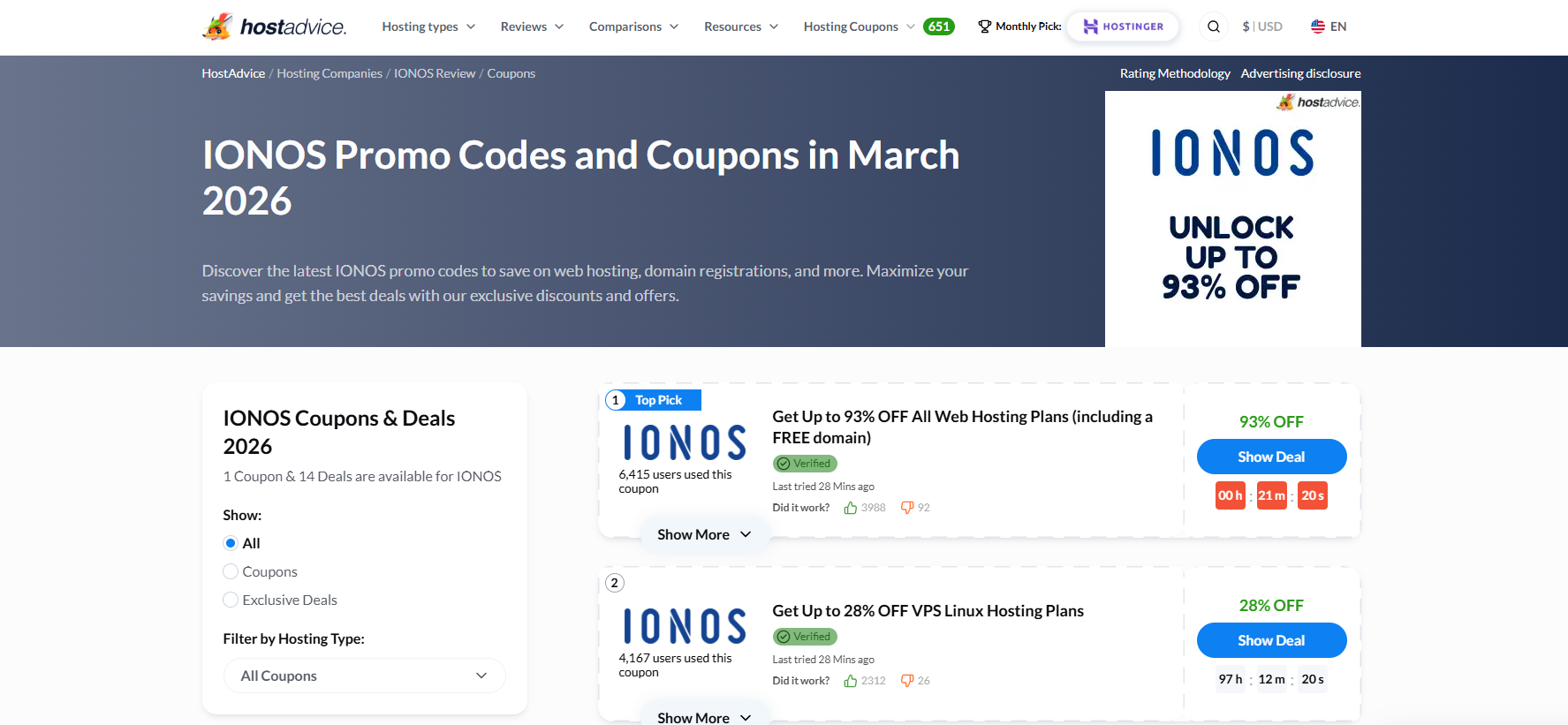
Task: Open the USD currency selector
Action: pyautogui.click(x=1262, y=26)
